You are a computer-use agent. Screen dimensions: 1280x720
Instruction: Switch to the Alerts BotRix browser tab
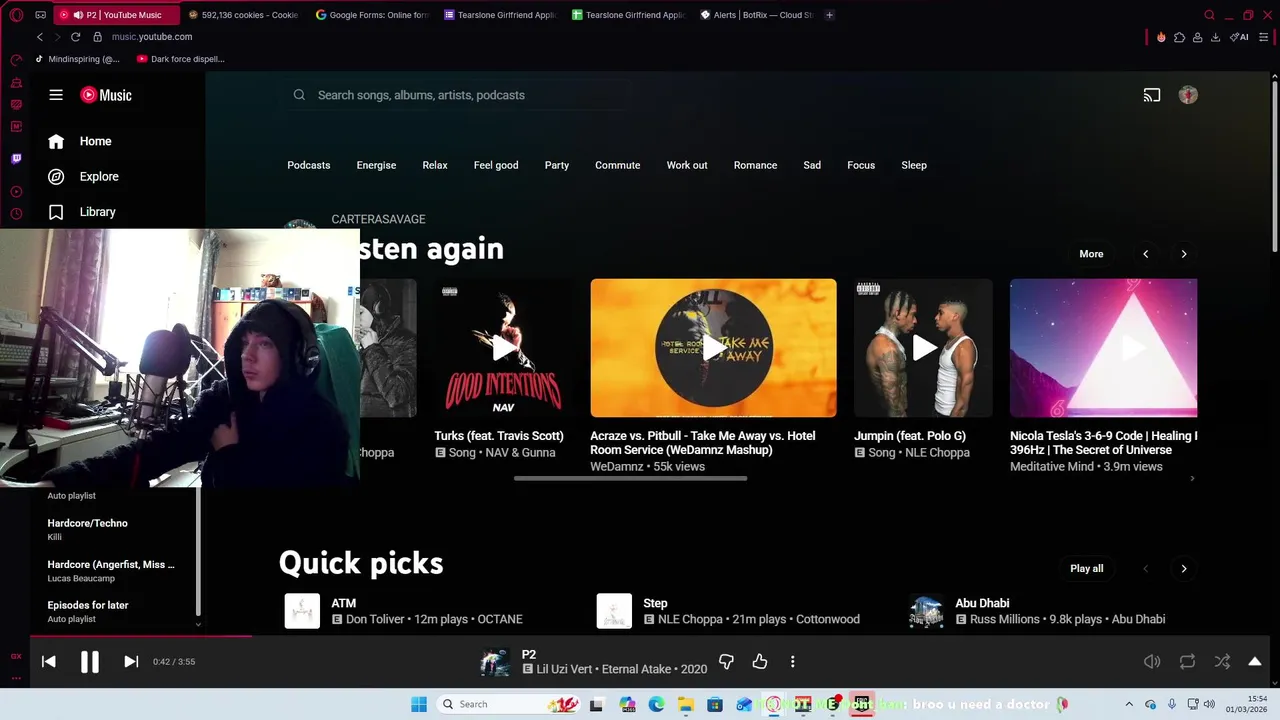[757, 15]
